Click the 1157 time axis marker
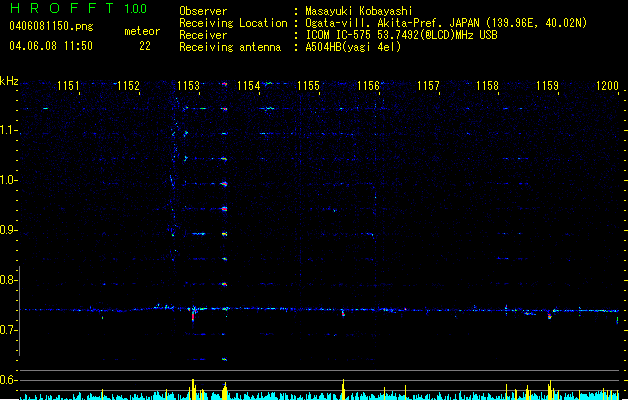This screenshot has height=400, width=629. (x=428, y=86)
